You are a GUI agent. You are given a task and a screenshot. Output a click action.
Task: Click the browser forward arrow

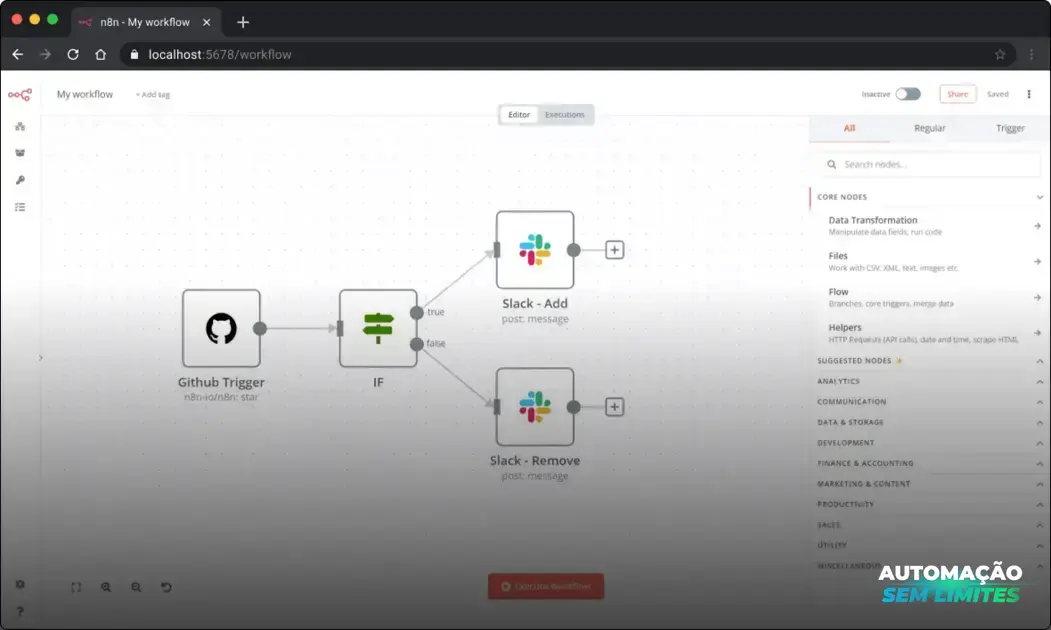click(x=46, y=54)
